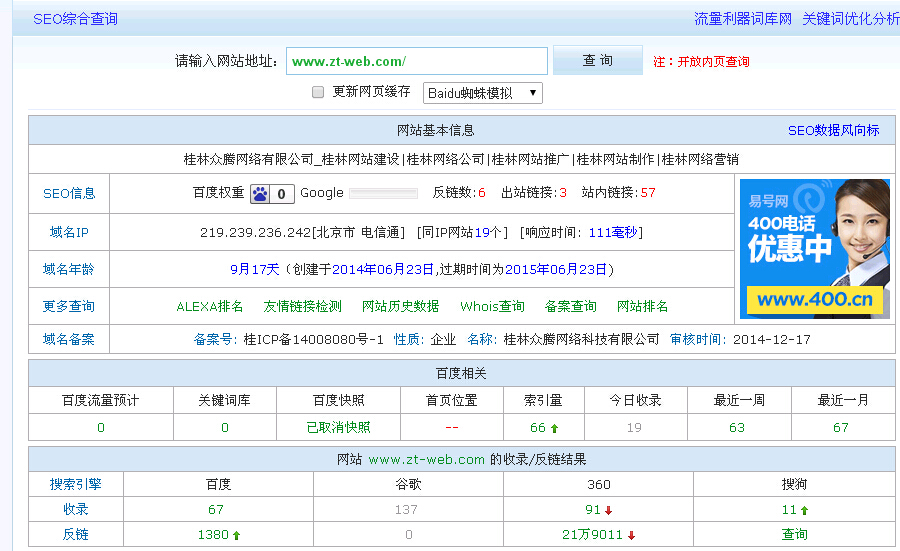The image size is (900, 551).
Task: Click Baidu indexed count 67
Action: [x=216, y=510]
